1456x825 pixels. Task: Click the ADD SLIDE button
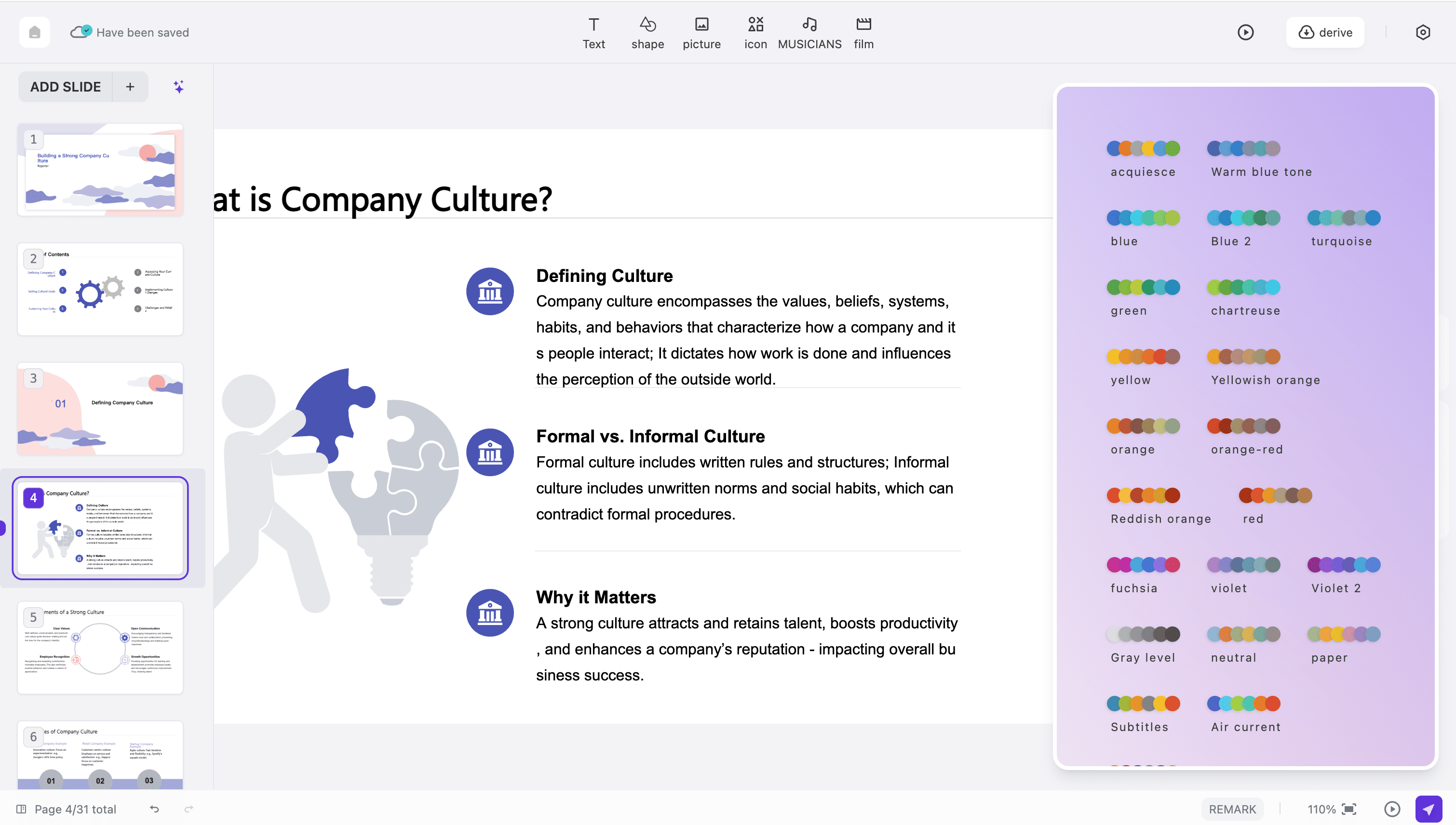(x=66, y=87)
